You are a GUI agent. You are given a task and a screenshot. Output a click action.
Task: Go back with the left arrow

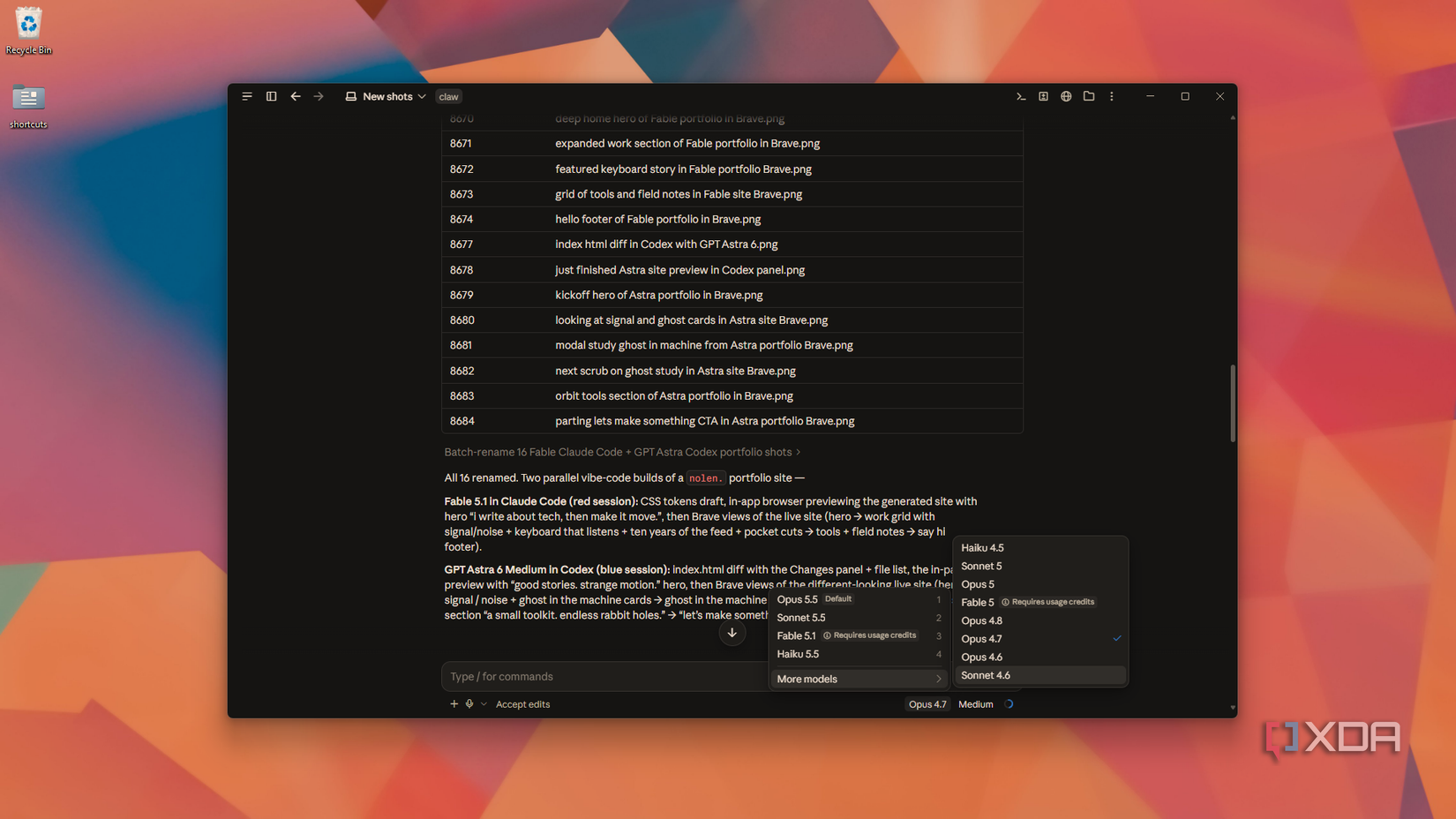pyautogui.click(x=296, y=96)
